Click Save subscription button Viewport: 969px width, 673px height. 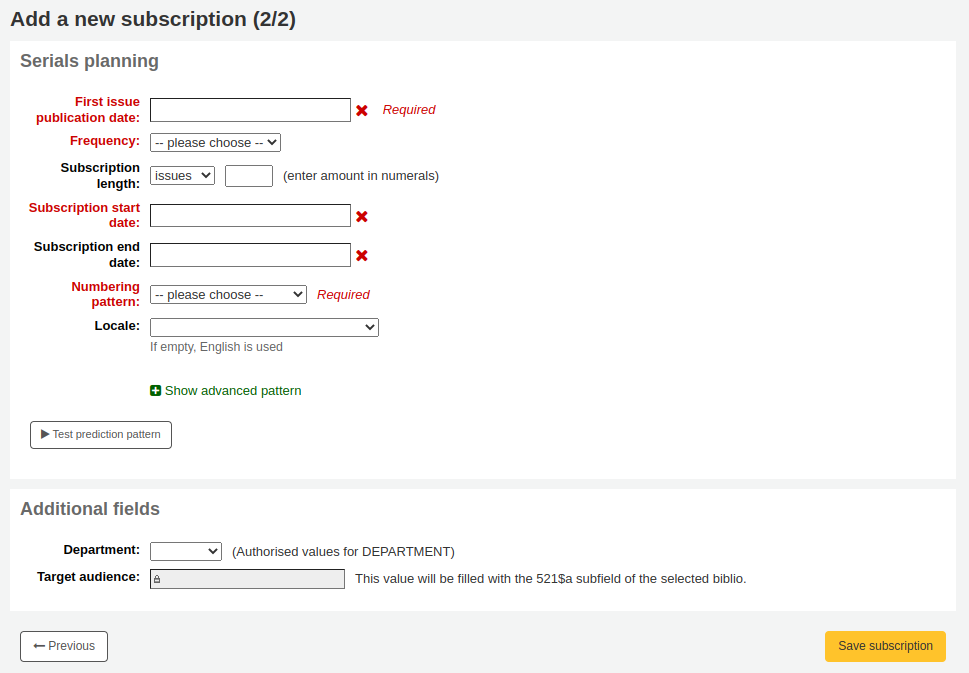885,646
